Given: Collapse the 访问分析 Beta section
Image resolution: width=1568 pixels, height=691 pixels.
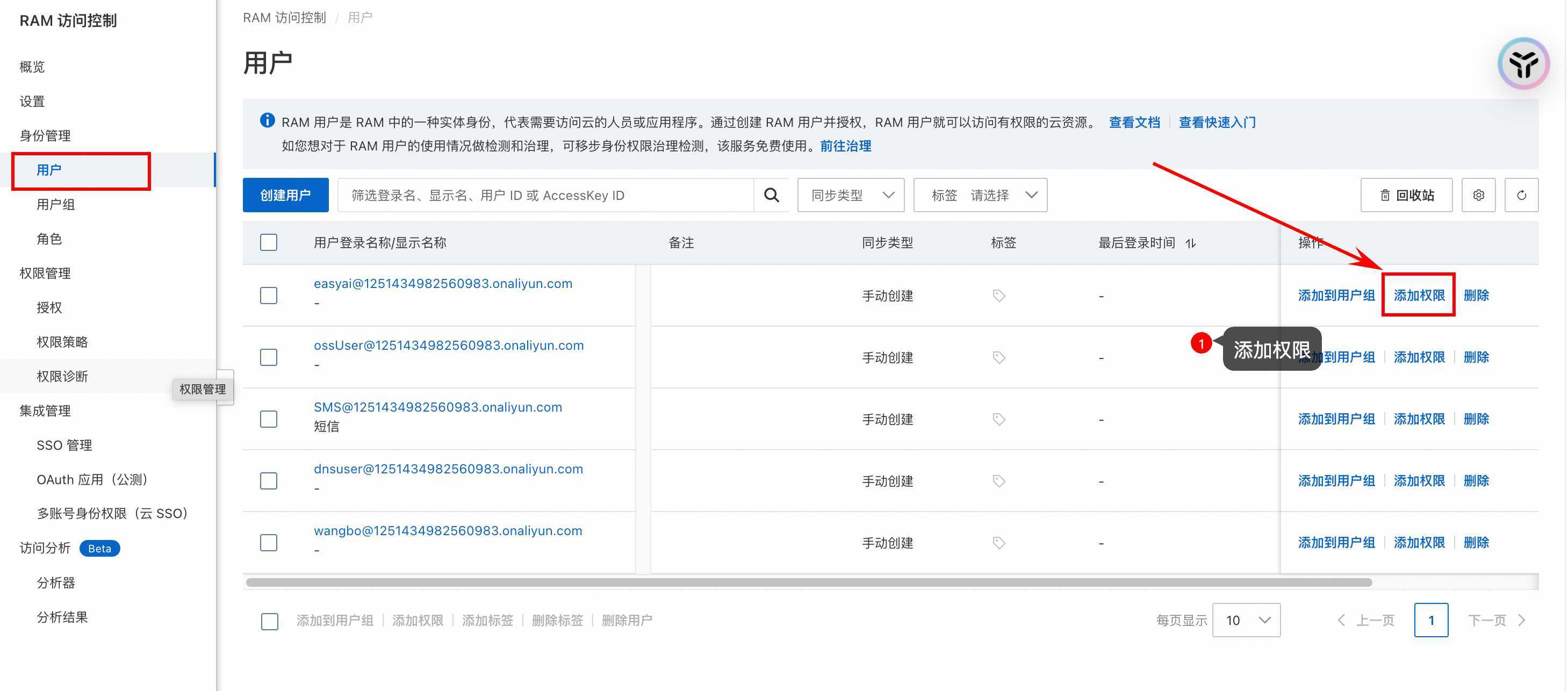Looking at the screenshot, I should [69, 548].
